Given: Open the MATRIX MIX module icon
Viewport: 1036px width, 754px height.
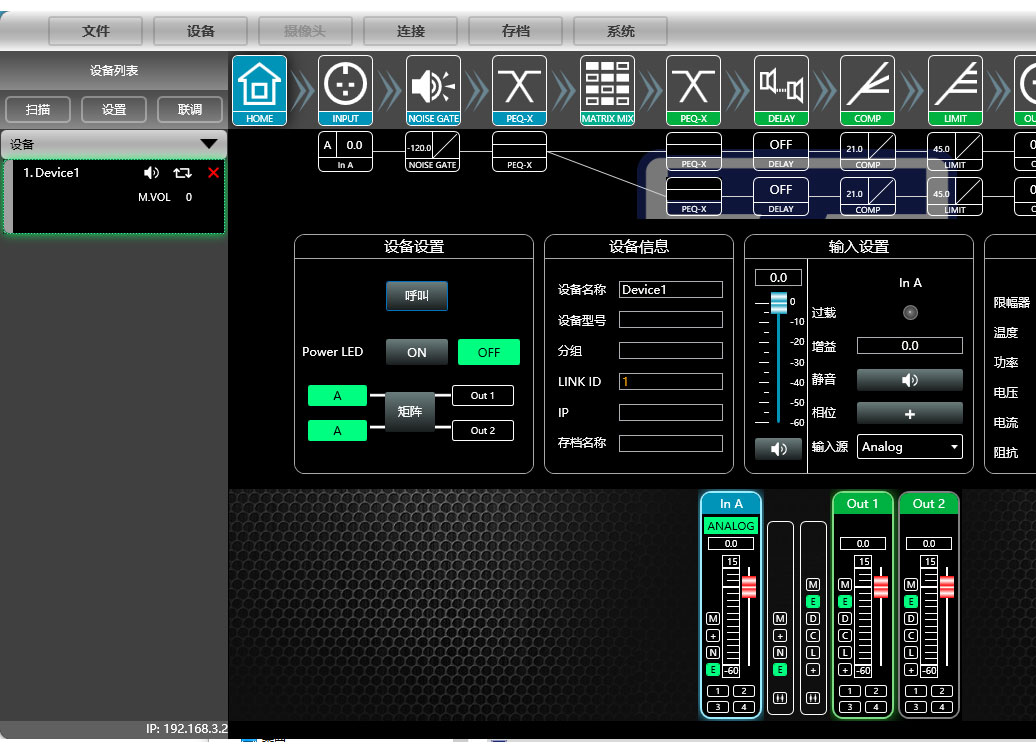Looking at the screenshot, I should tap(607, 91).
